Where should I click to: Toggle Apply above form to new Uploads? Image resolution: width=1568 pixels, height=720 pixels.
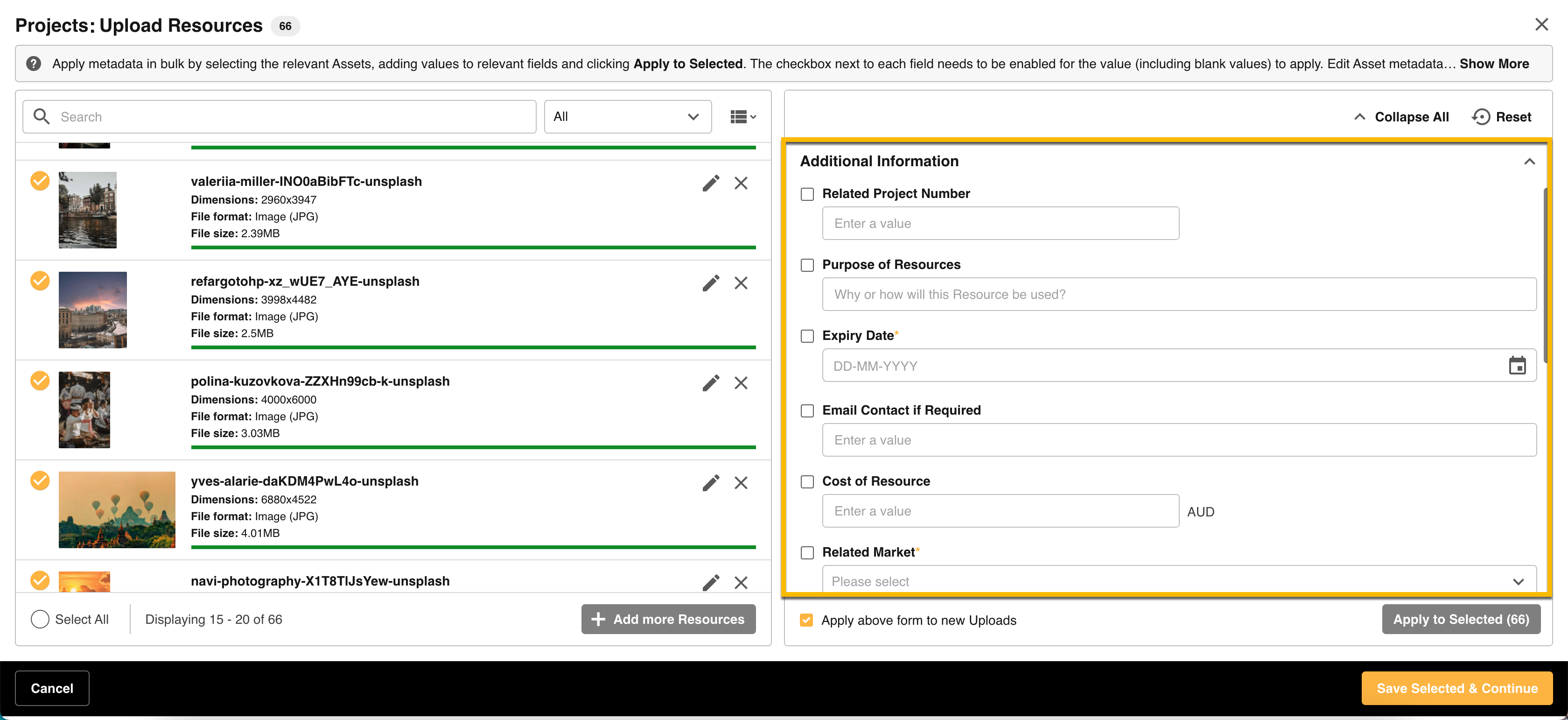coord(806,620)
